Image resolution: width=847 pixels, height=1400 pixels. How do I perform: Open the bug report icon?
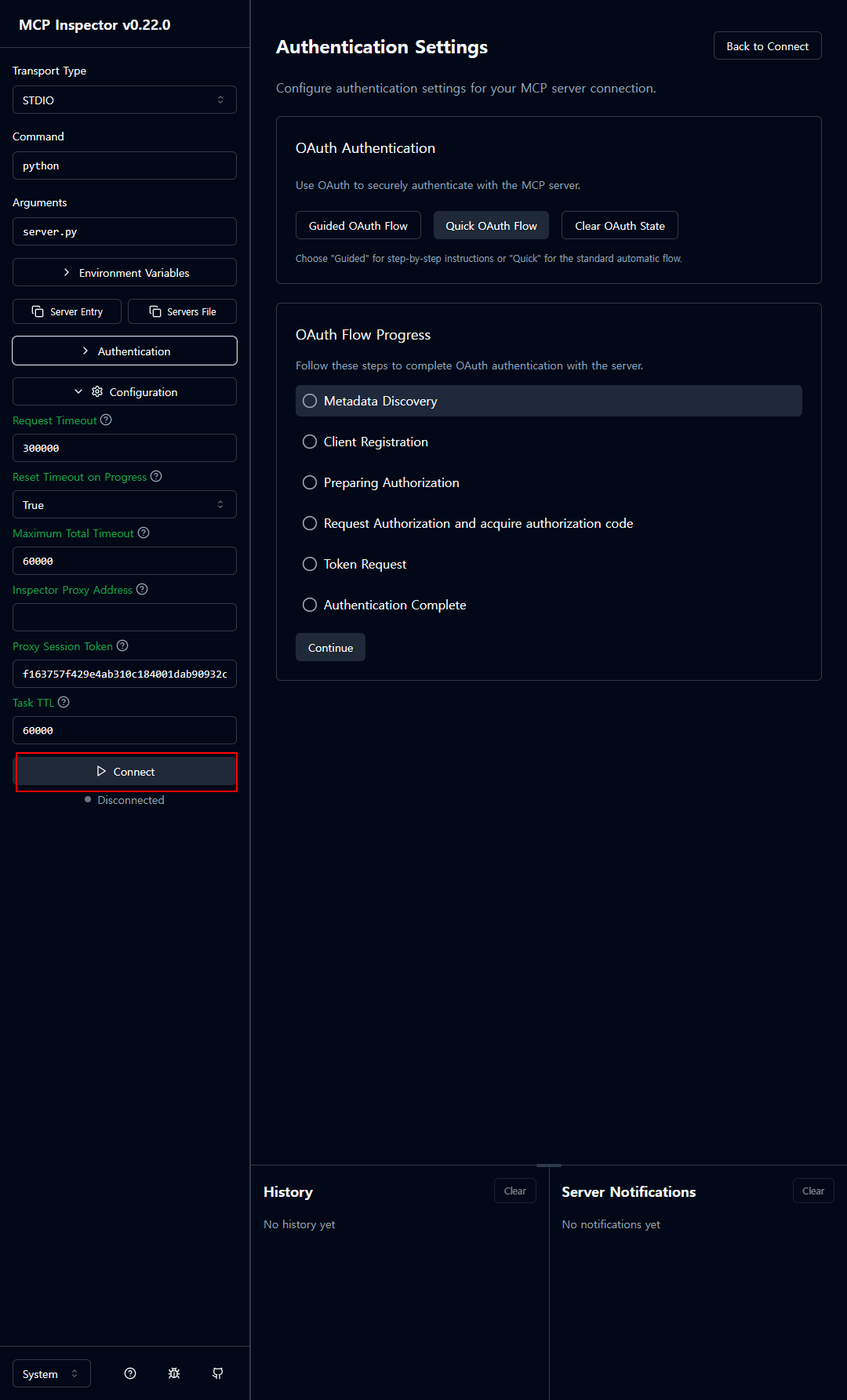click(174, 1373)
